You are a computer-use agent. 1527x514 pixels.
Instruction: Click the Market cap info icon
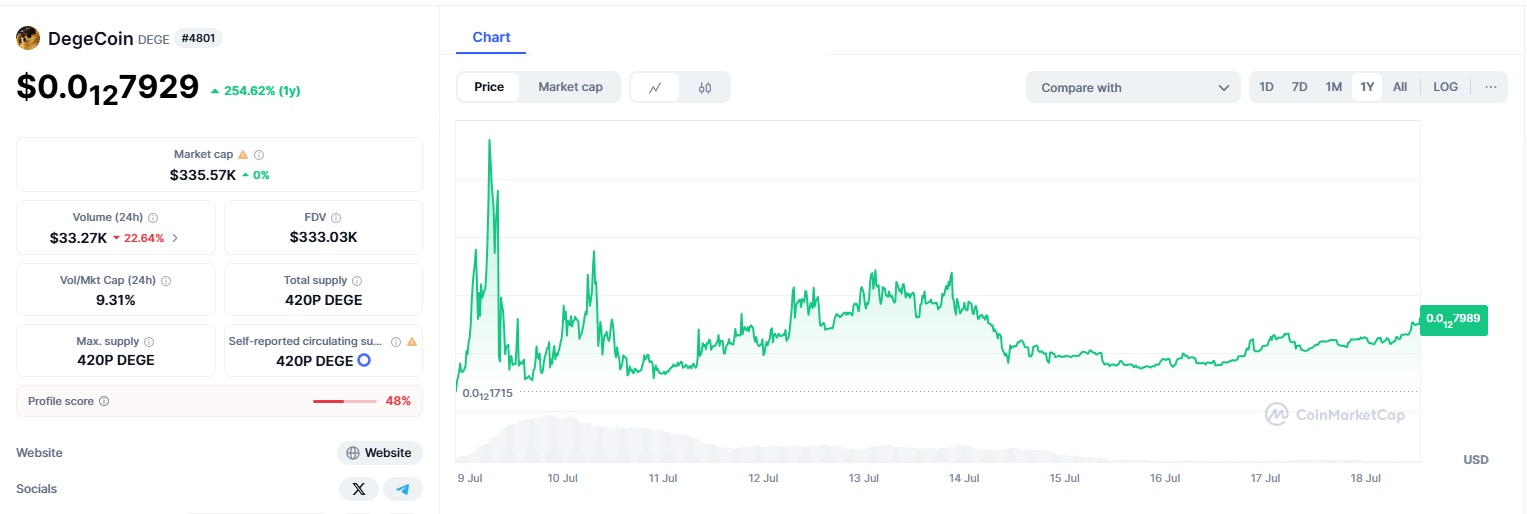(259, 155)
